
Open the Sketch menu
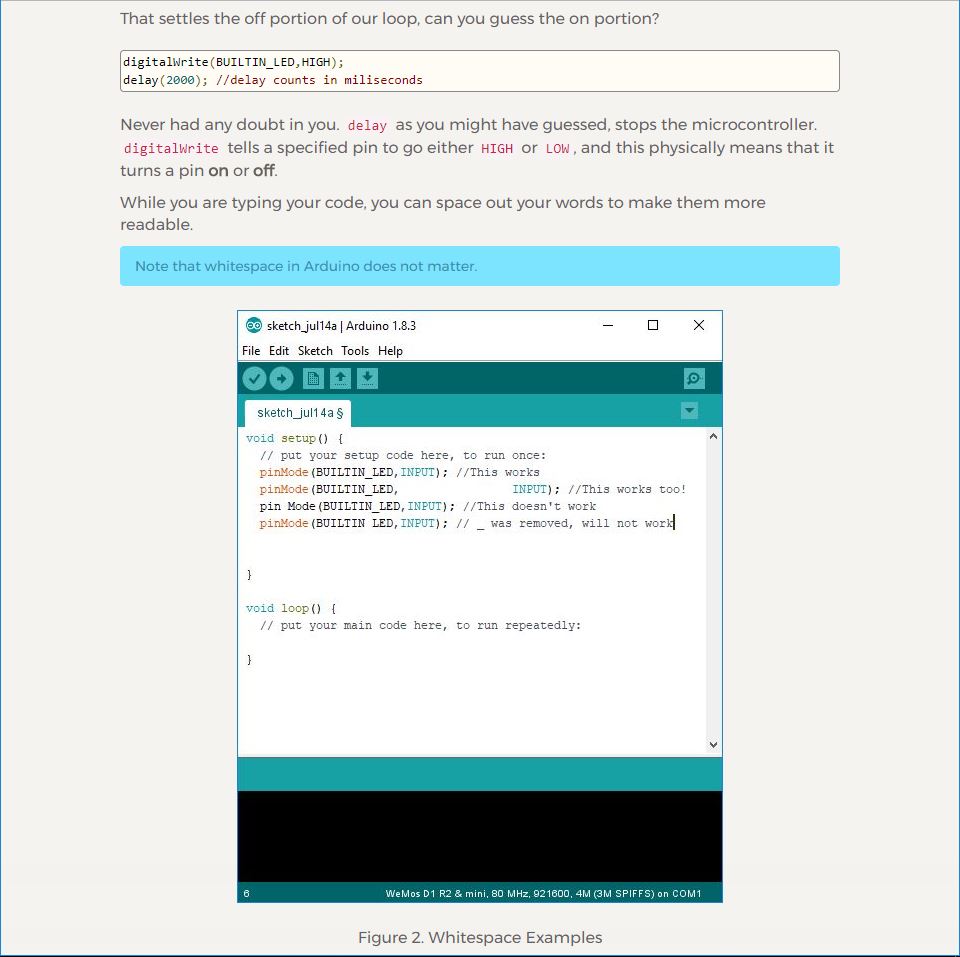(315, 351)
